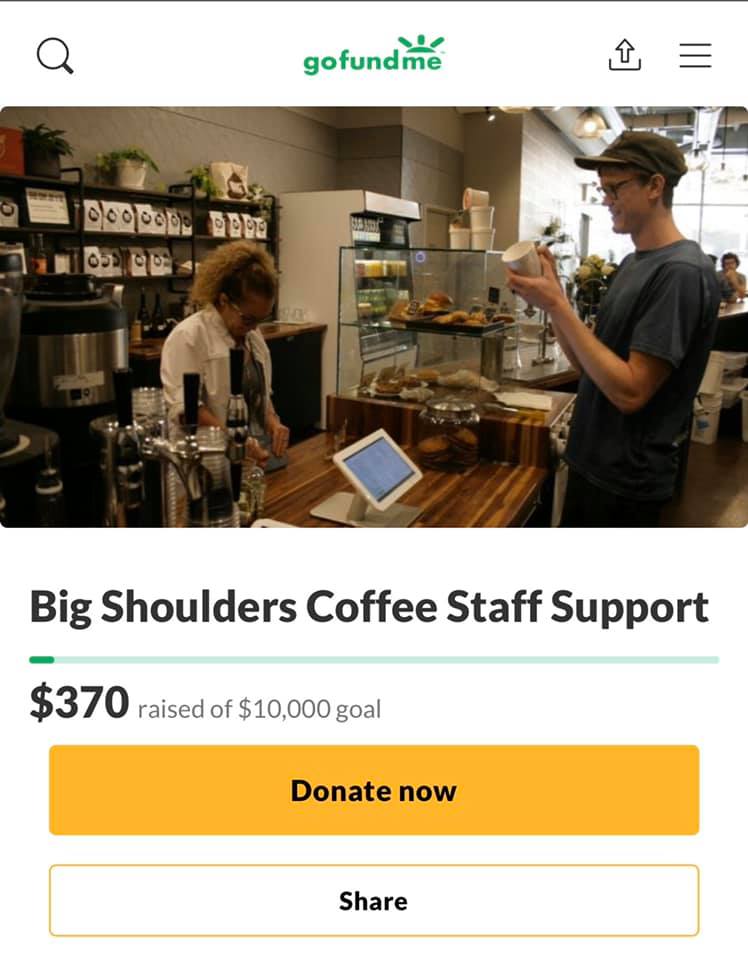Open the hamburger menu
Viewport: 748px width, 960px height.
pyautogui.click(x=695, y=55)
